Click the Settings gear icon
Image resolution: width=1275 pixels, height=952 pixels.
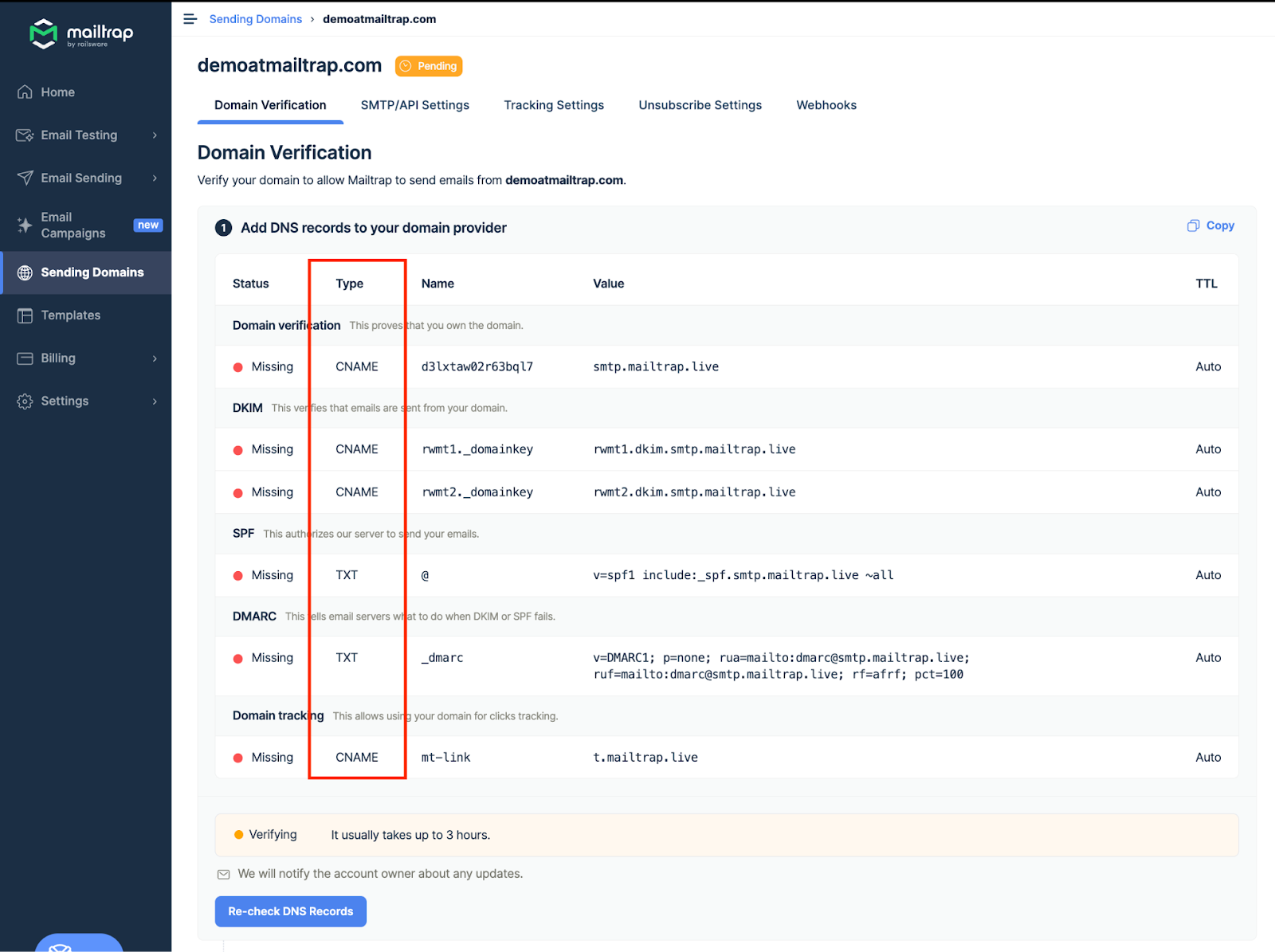click(25, 402)
